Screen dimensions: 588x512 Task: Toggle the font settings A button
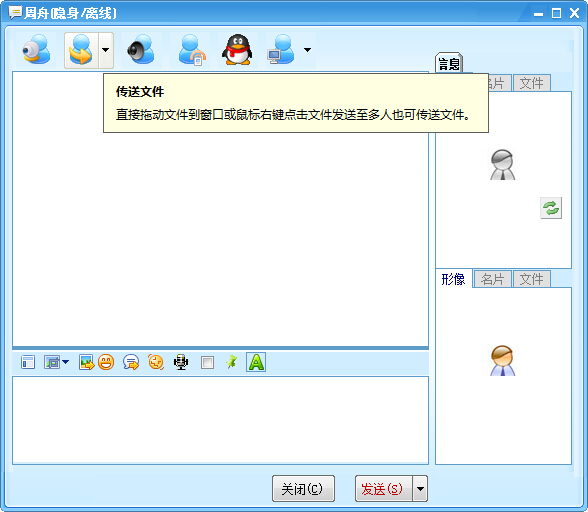point(256,362)
